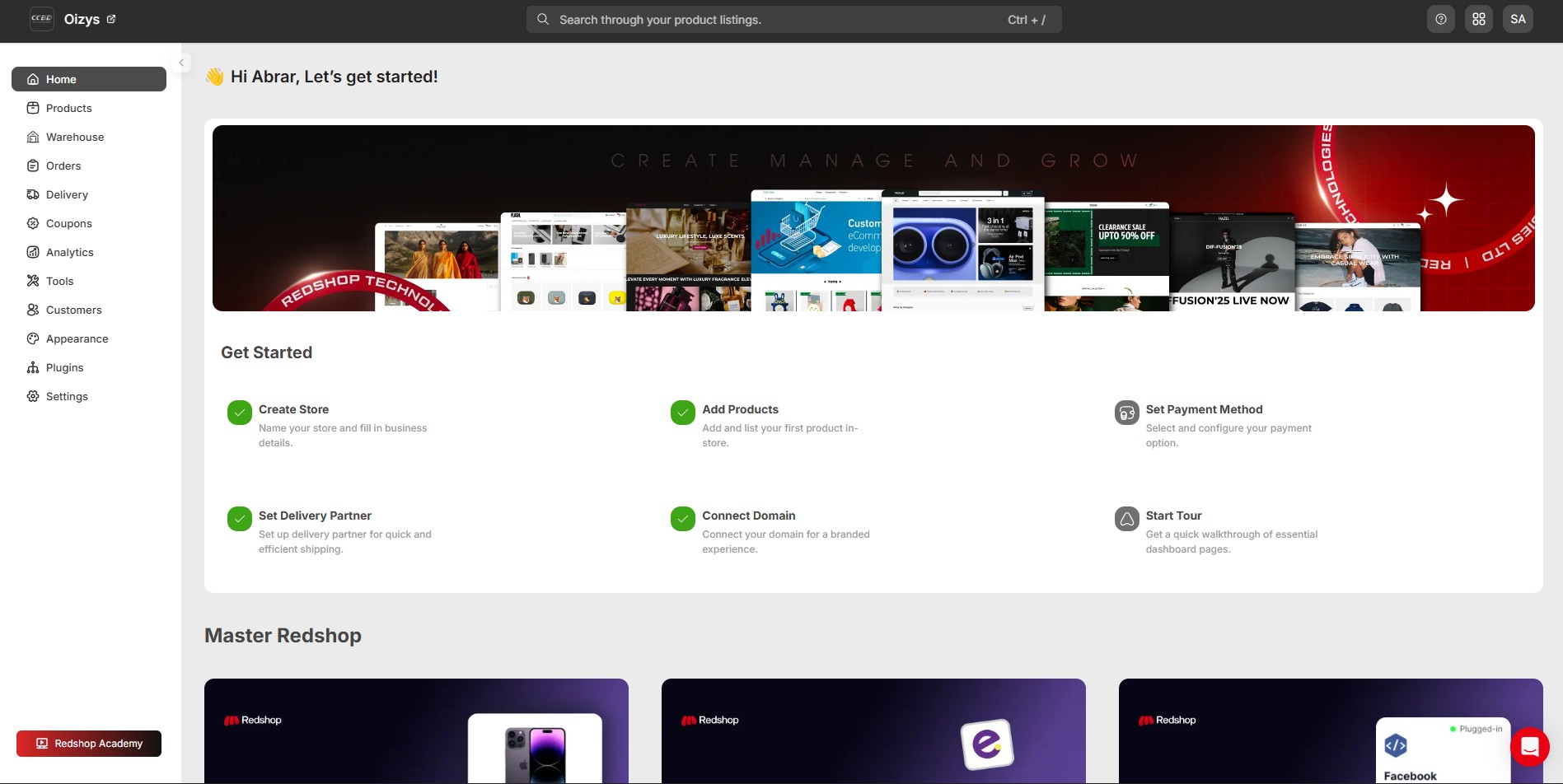The height and width of the screenshot is (784, 1563).
Task: Open the Home sidebar item
Action: (89, 79)
